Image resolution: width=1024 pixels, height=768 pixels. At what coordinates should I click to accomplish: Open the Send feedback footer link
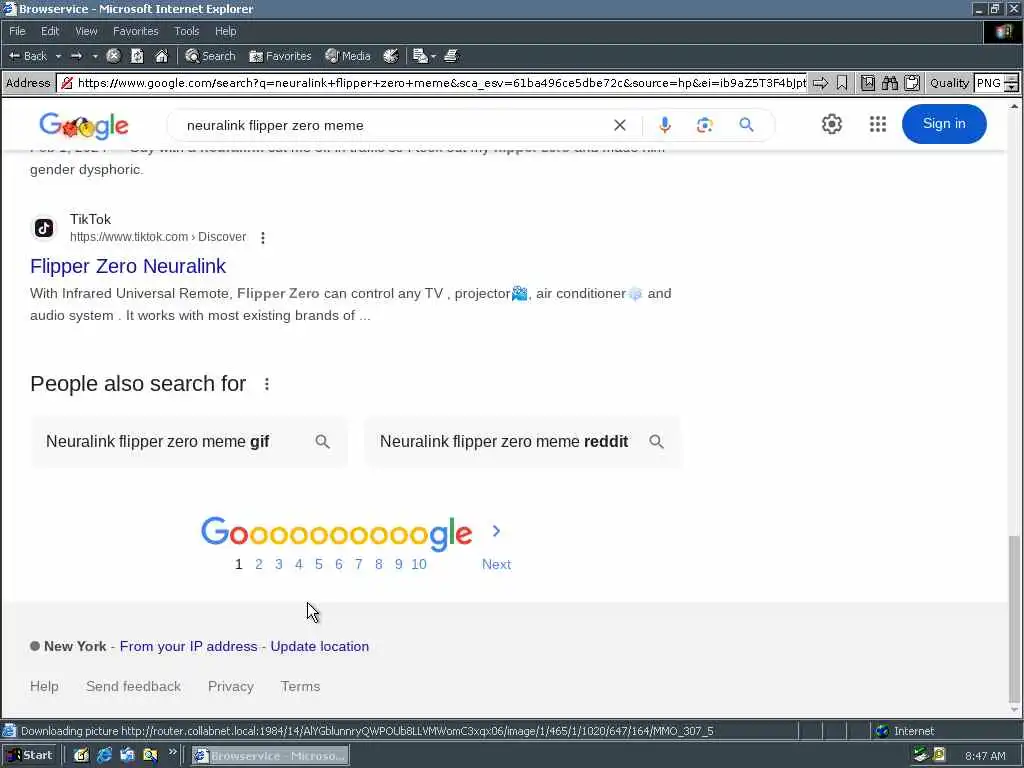pyautogui.click(x=133, y=686)
